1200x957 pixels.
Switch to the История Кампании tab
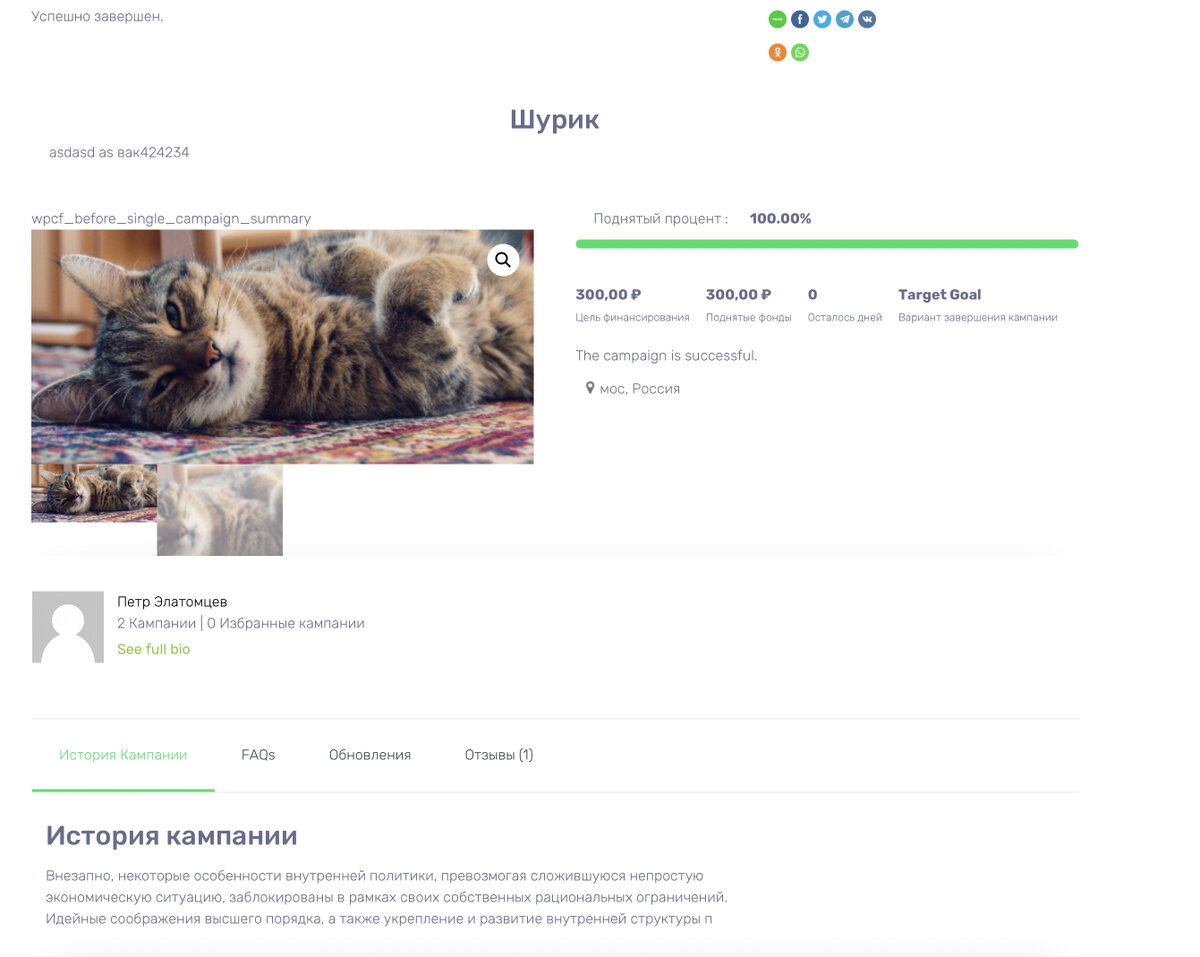(x=123, y=755)
